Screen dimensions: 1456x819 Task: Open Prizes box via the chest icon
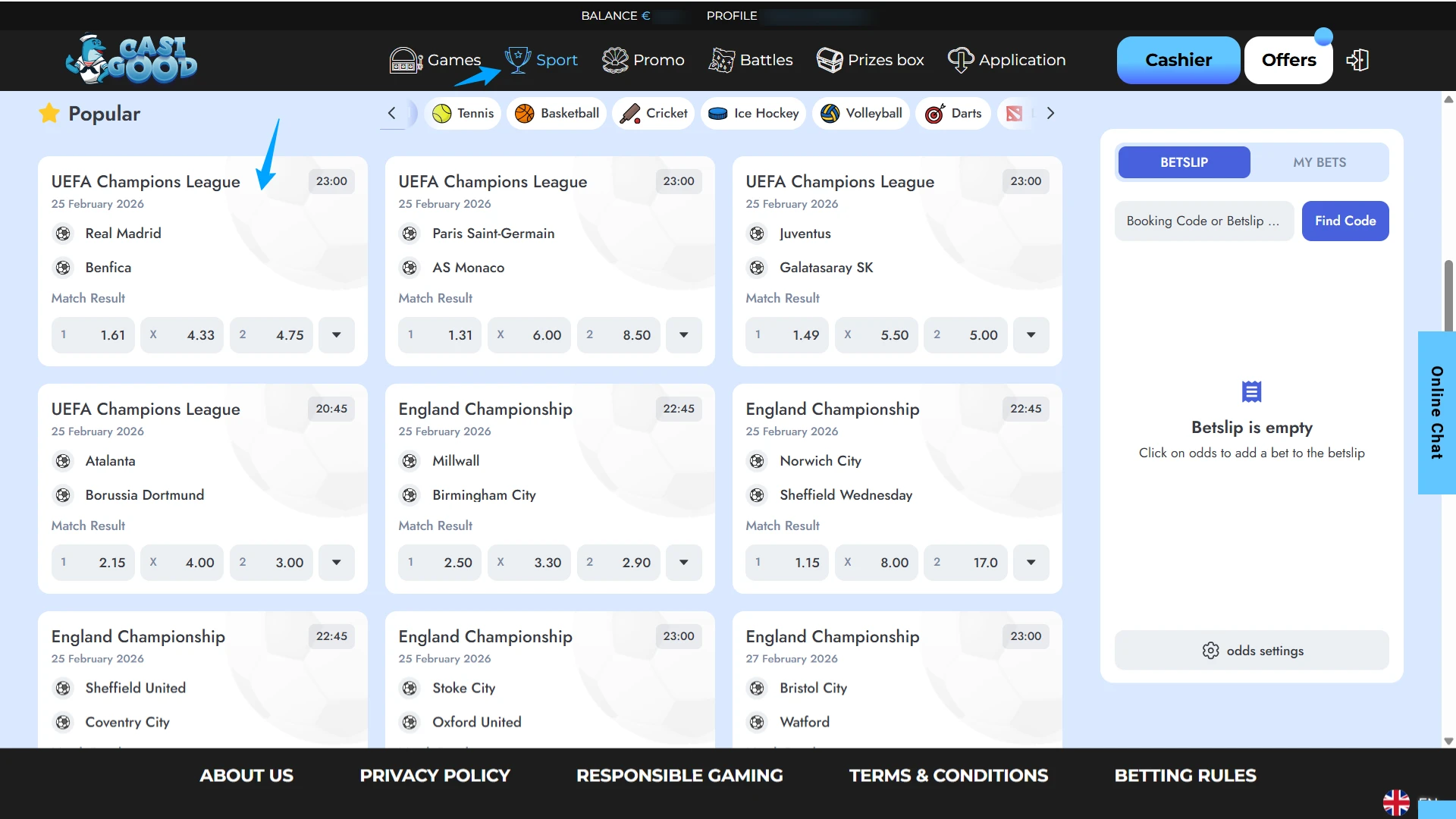(x=828, y=59)
